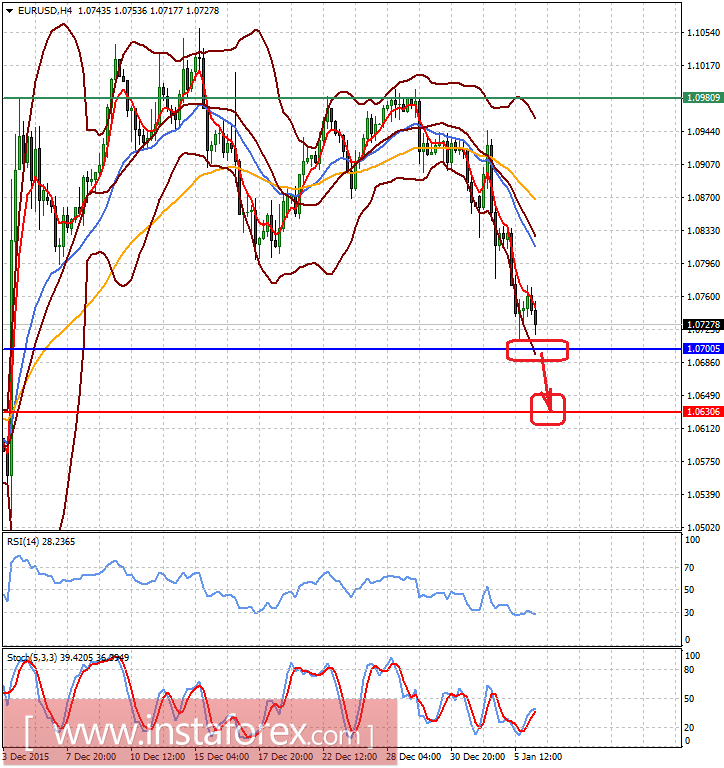Click the 1.09440 price scale value
This screenshot has width=724, height=768.
[703, 132]
